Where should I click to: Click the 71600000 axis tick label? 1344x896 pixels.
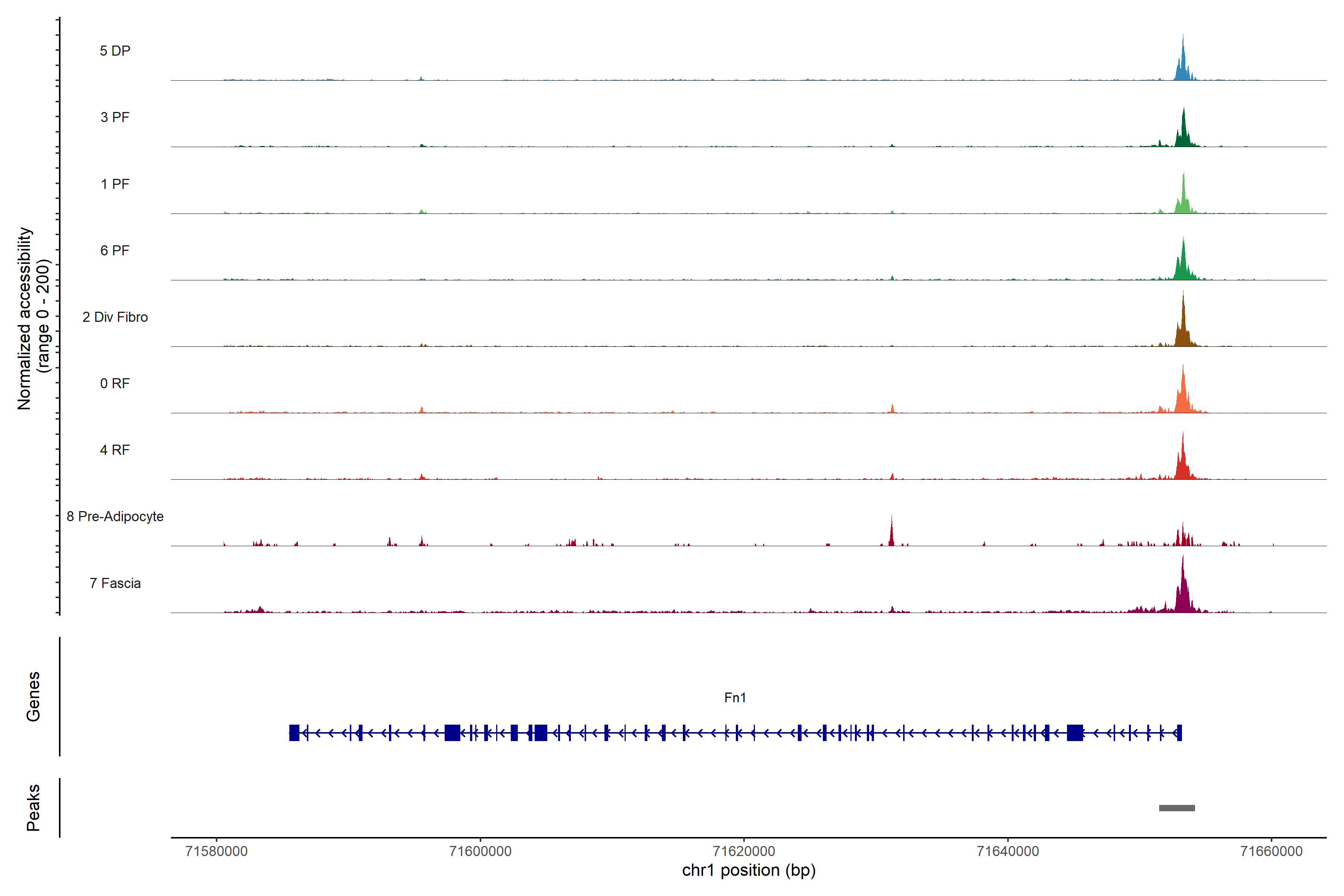tap(480, 851)
